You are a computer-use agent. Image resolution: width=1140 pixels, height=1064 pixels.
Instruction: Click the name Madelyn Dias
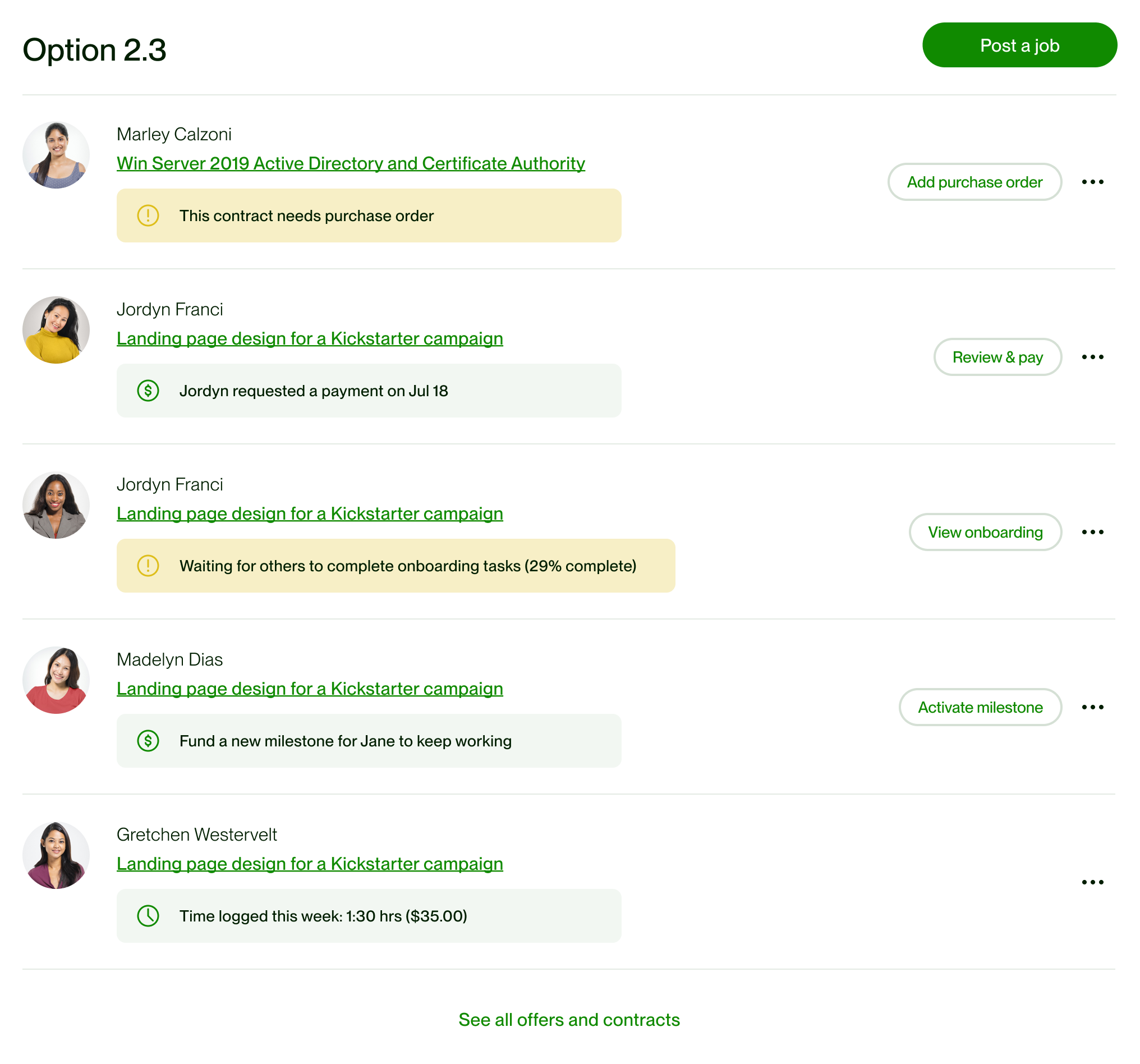(169, 659)
